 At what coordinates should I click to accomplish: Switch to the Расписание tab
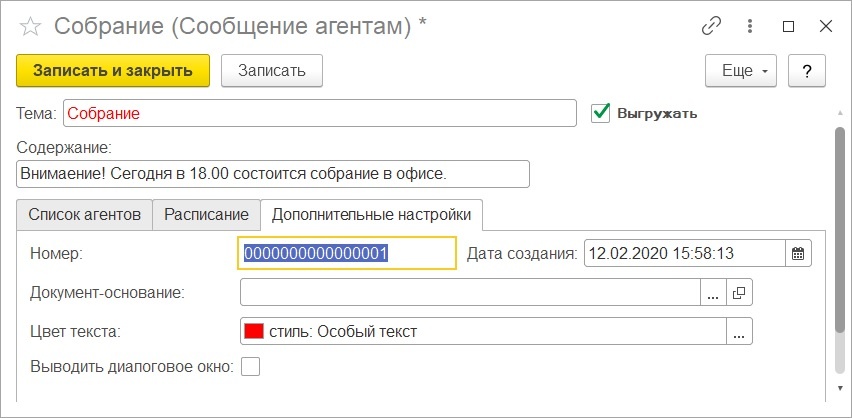(206, 214)
